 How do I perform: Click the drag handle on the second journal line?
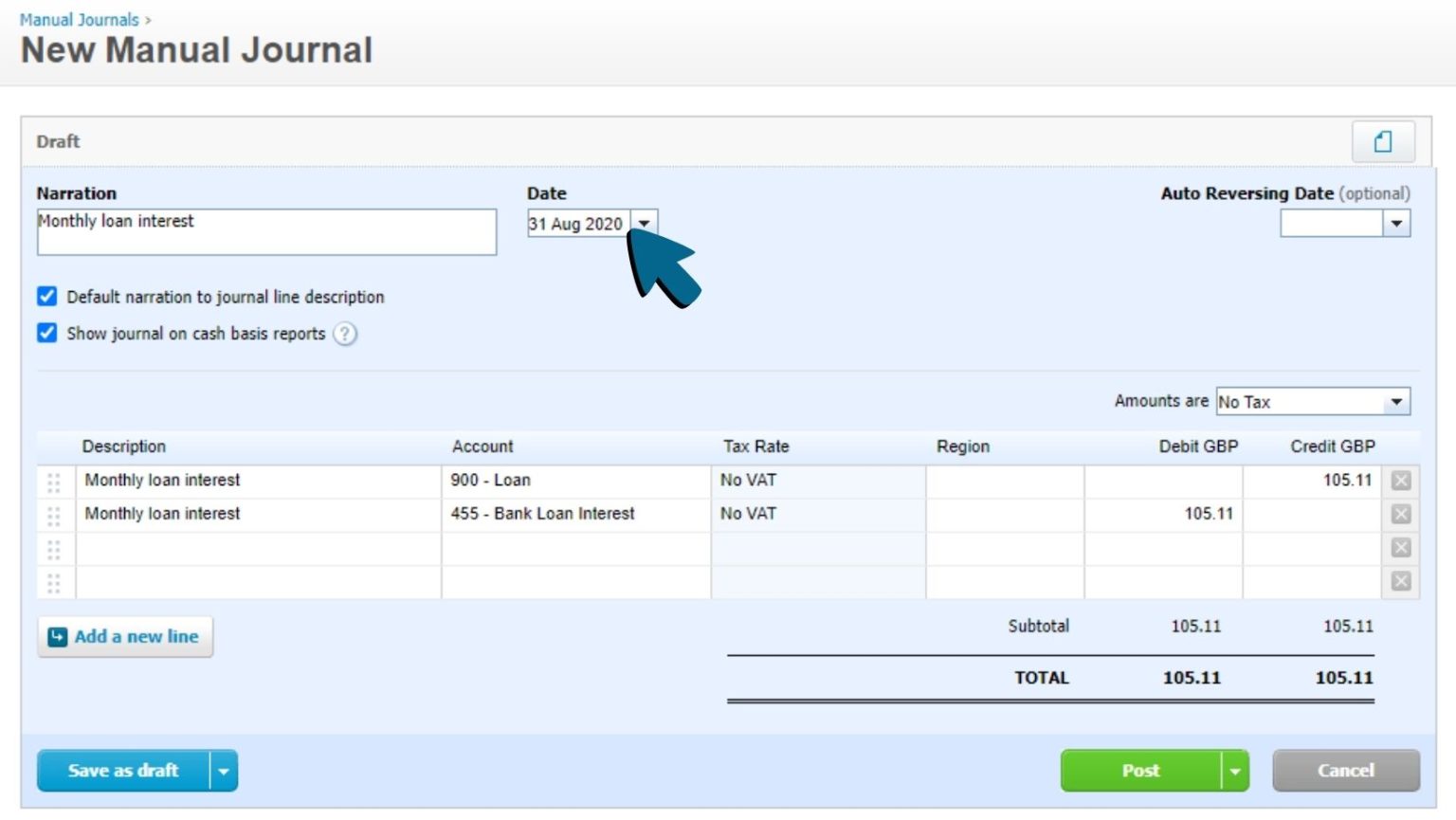54,514
